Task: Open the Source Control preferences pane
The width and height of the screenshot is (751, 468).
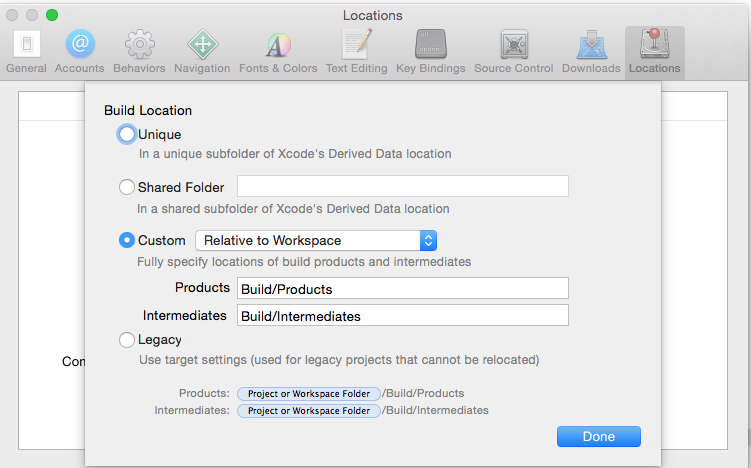Action: tap(514, 52)
